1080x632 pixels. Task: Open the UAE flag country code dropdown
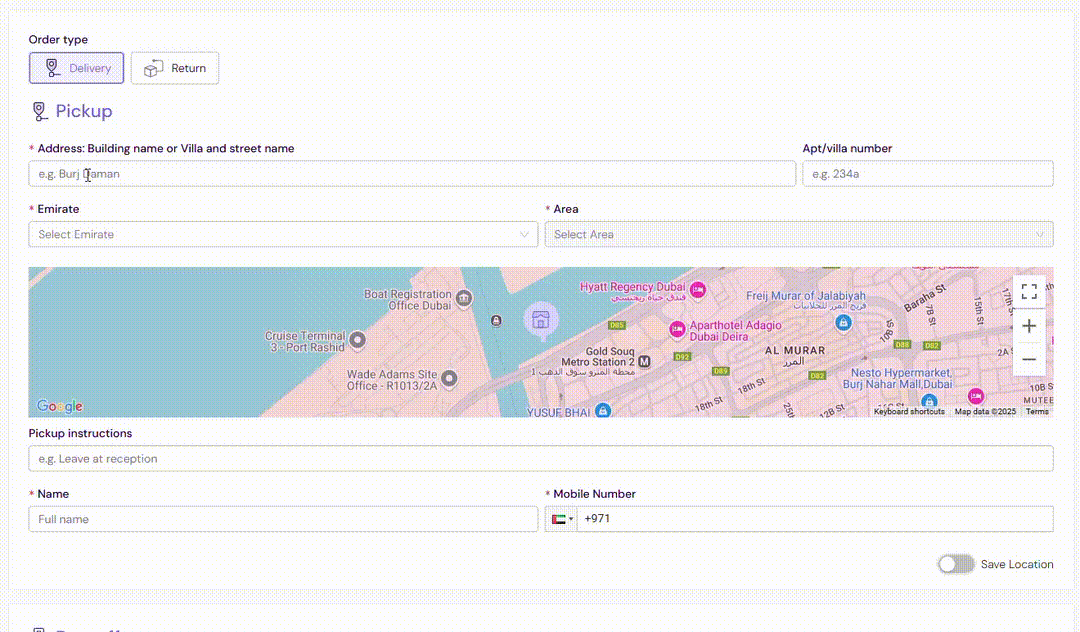pos(562,519)
